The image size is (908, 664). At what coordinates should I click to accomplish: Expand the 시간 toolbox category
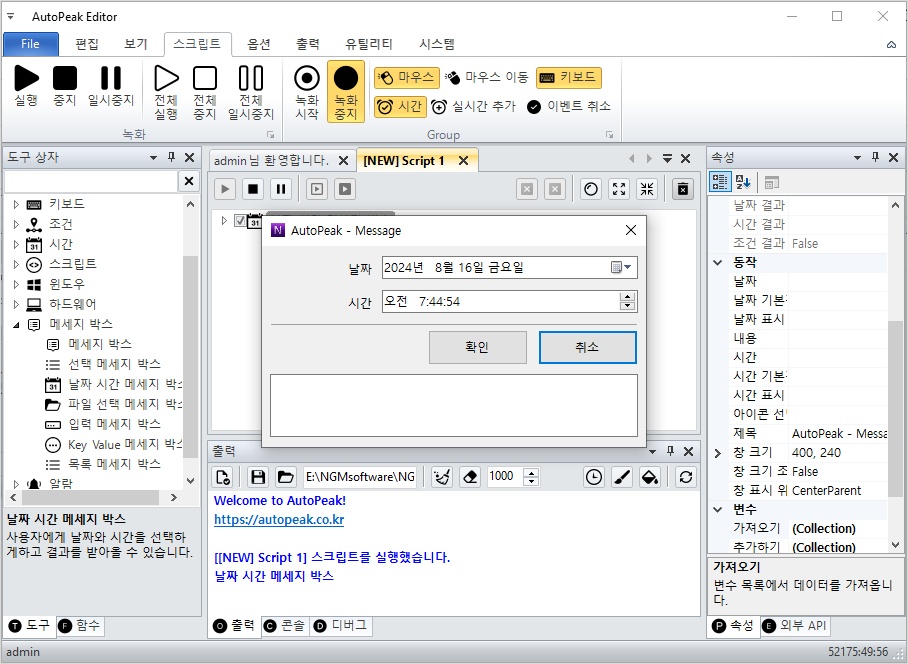pos(16,244)
